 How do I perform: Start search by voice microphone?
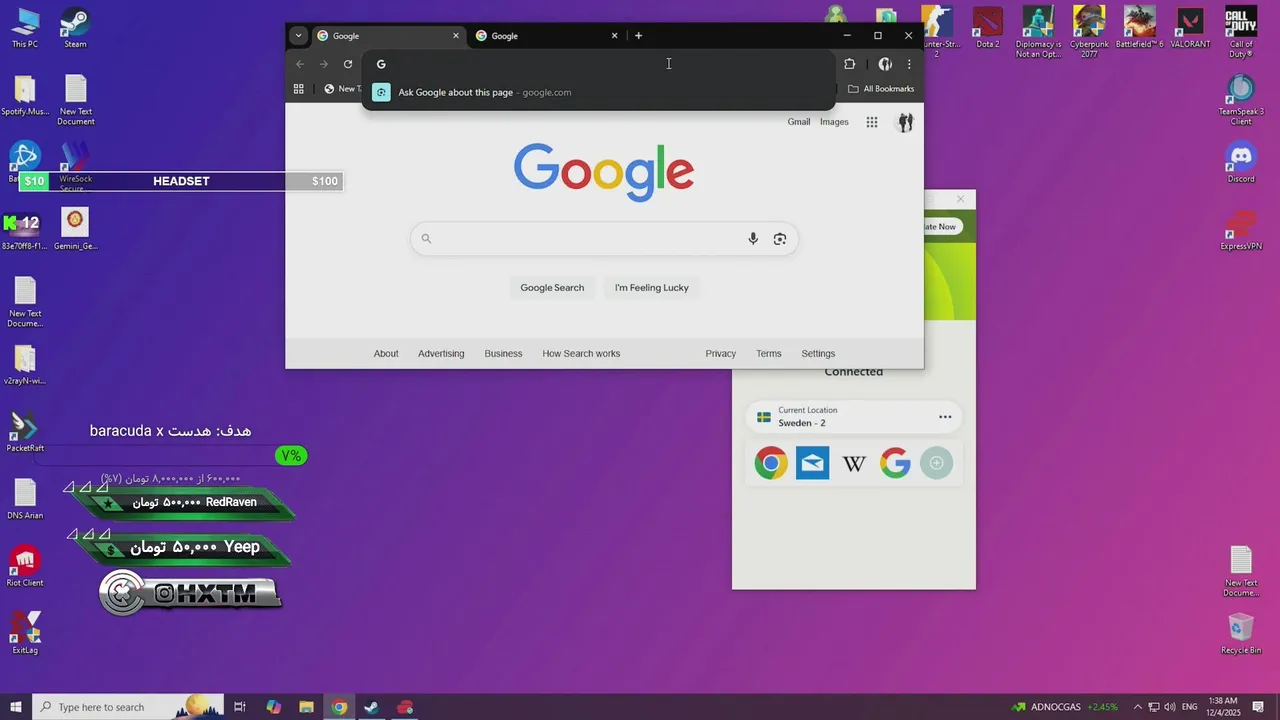(x=753, y=239)
